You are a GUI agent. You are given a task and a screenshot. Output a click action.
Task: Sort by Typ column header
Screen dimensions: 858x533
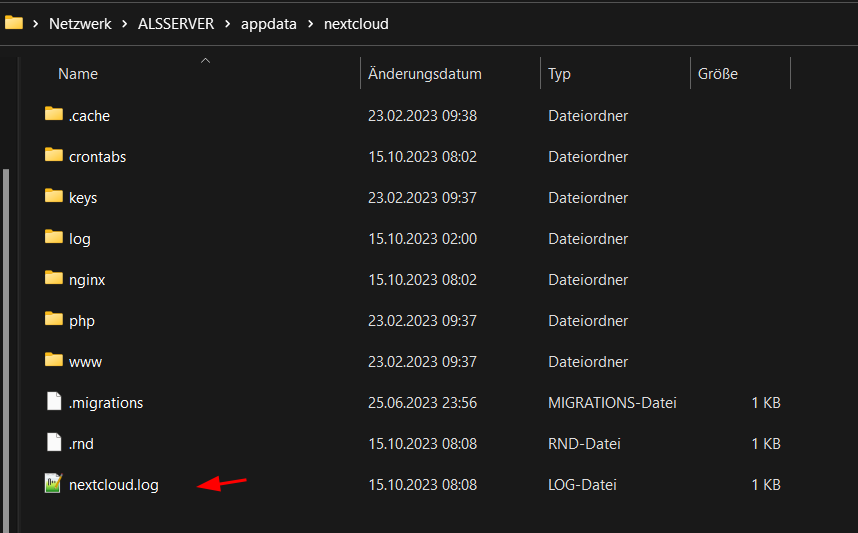pyautogui.click(x=559, y=74)
